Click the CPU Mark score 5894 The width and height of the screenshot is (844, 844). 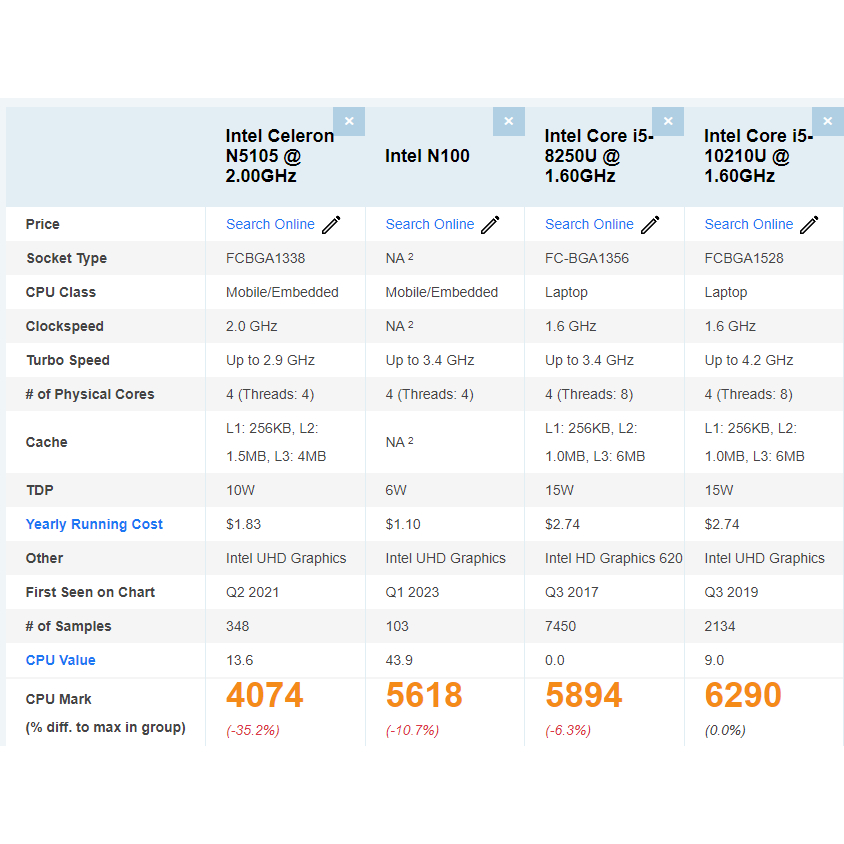pyautogui.click(x=584, y=695)
